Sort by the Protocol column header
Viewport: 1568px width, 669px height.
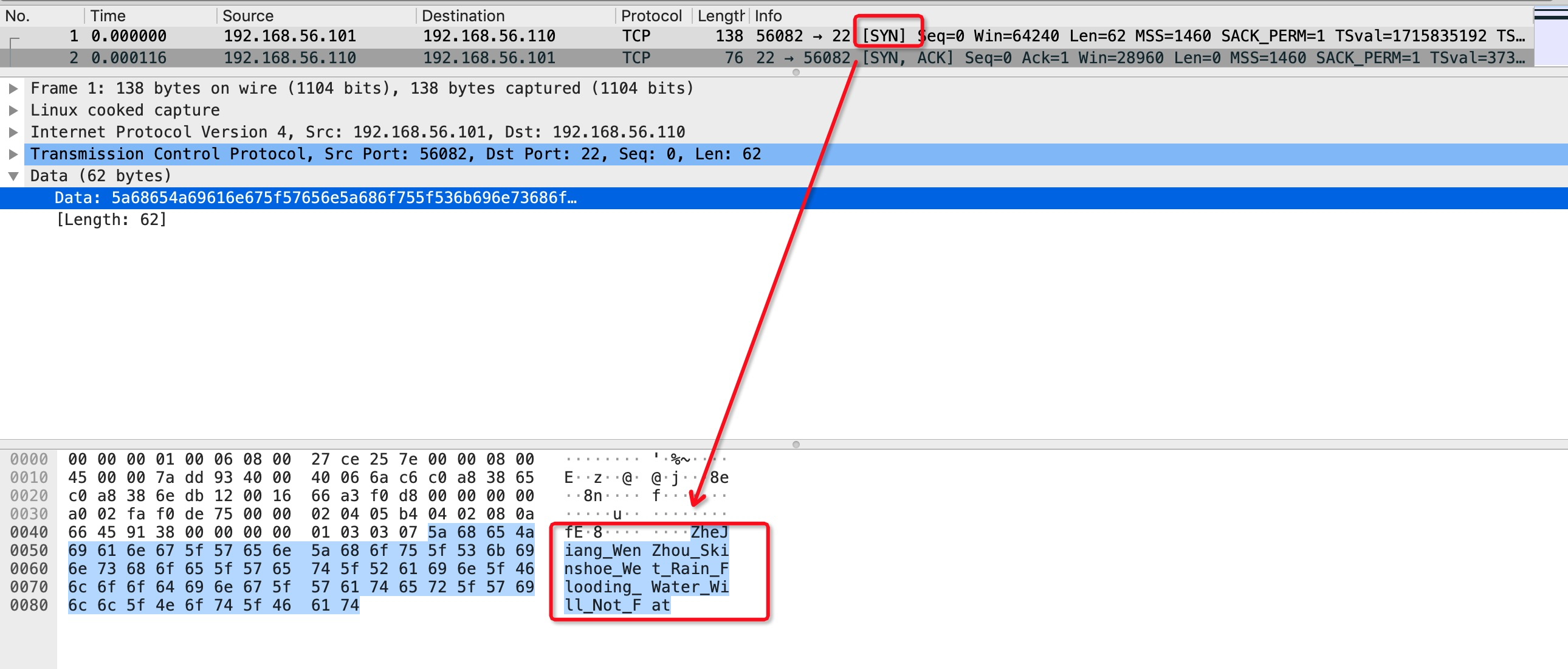coord(651,16)
